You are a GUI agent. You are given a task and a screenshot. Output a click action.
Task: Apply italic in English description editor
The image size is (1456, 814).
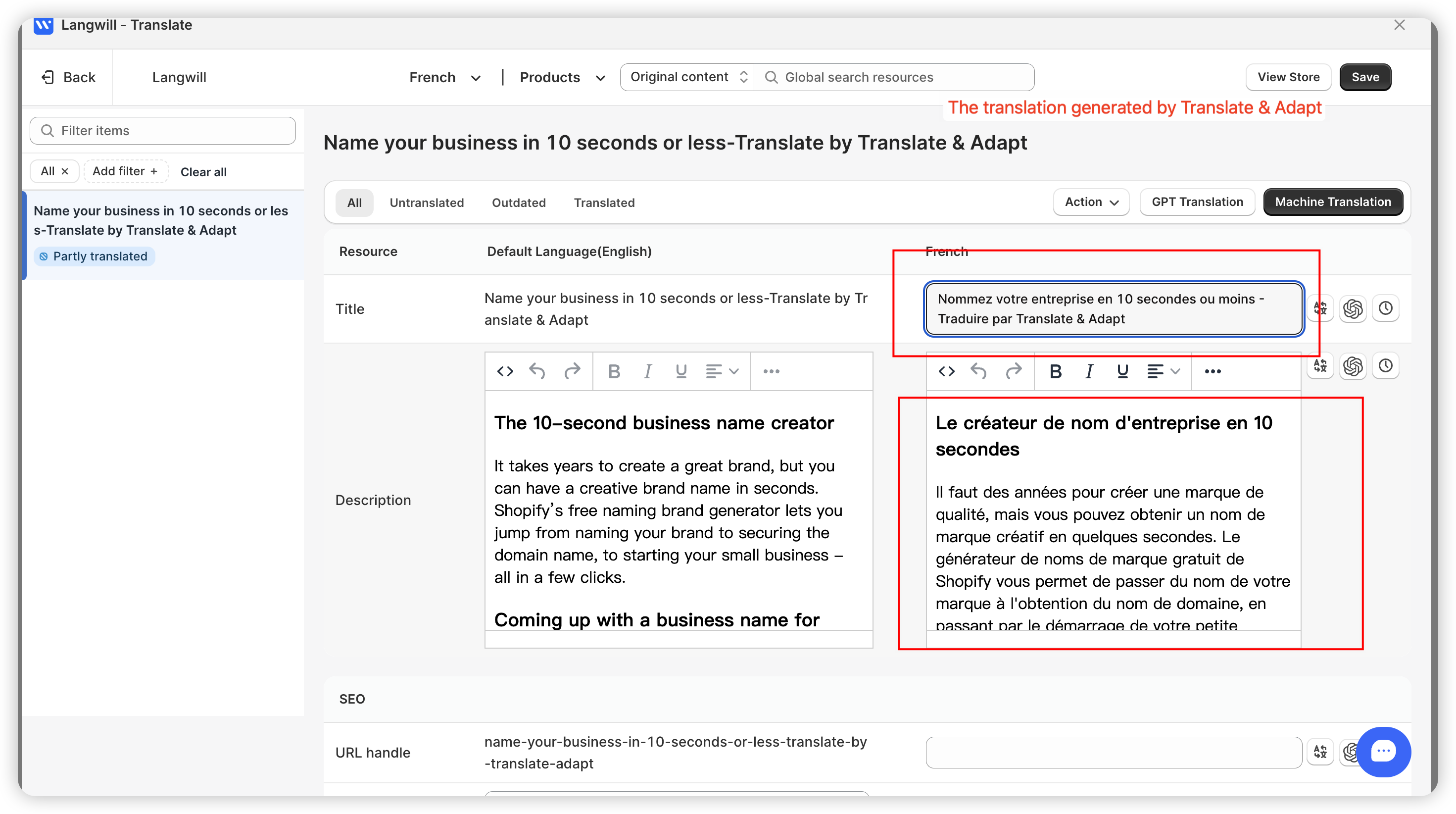coord(648,371)
